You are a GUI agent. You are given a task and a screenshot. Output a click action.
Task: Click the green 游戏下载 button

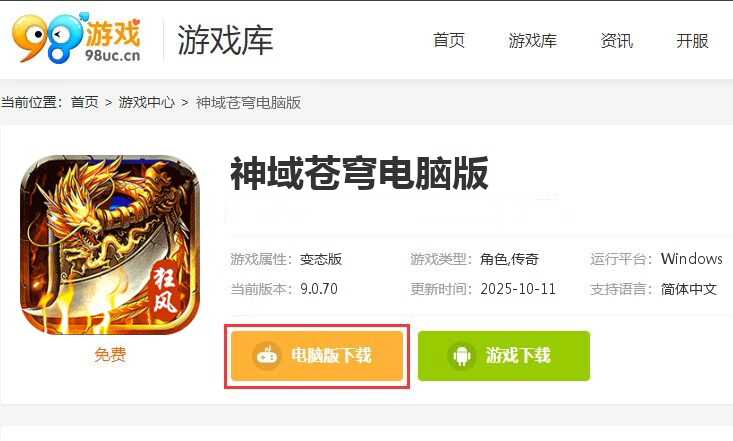[504, 356]
